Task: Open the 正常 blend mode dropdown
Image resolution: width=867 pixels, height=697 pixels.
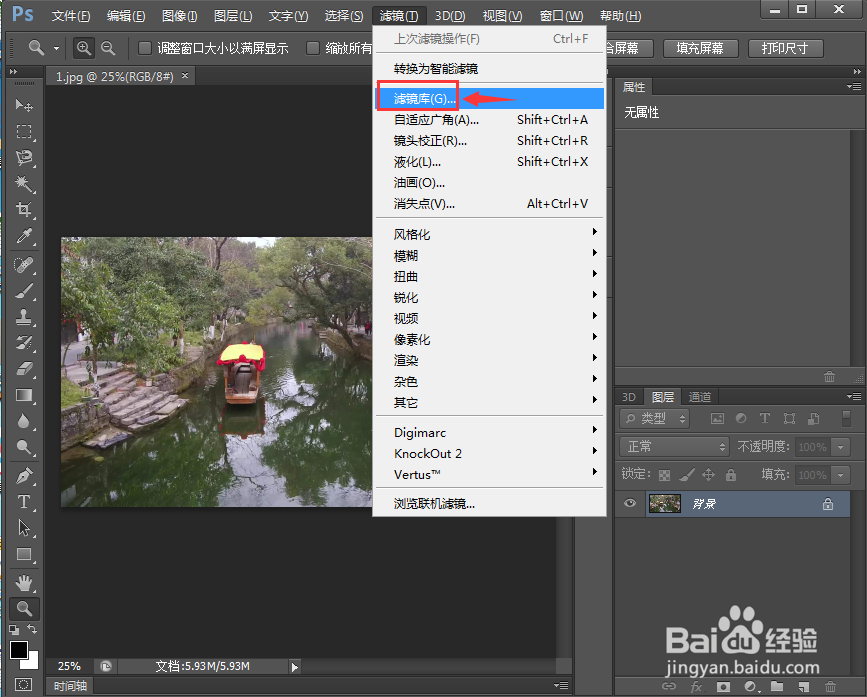Action: (673, 447)
